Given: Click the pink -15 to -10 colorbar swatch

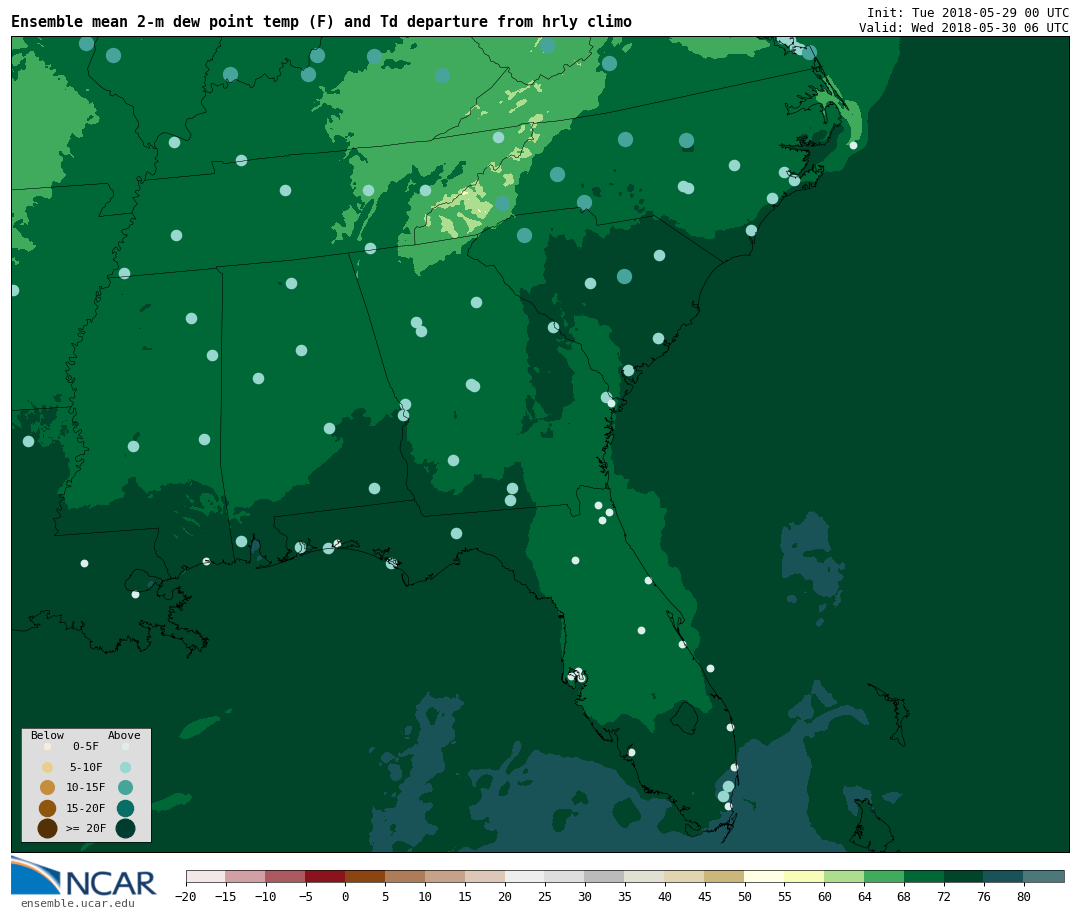Looking at the screenshot, I should click(x=245, y=876).
